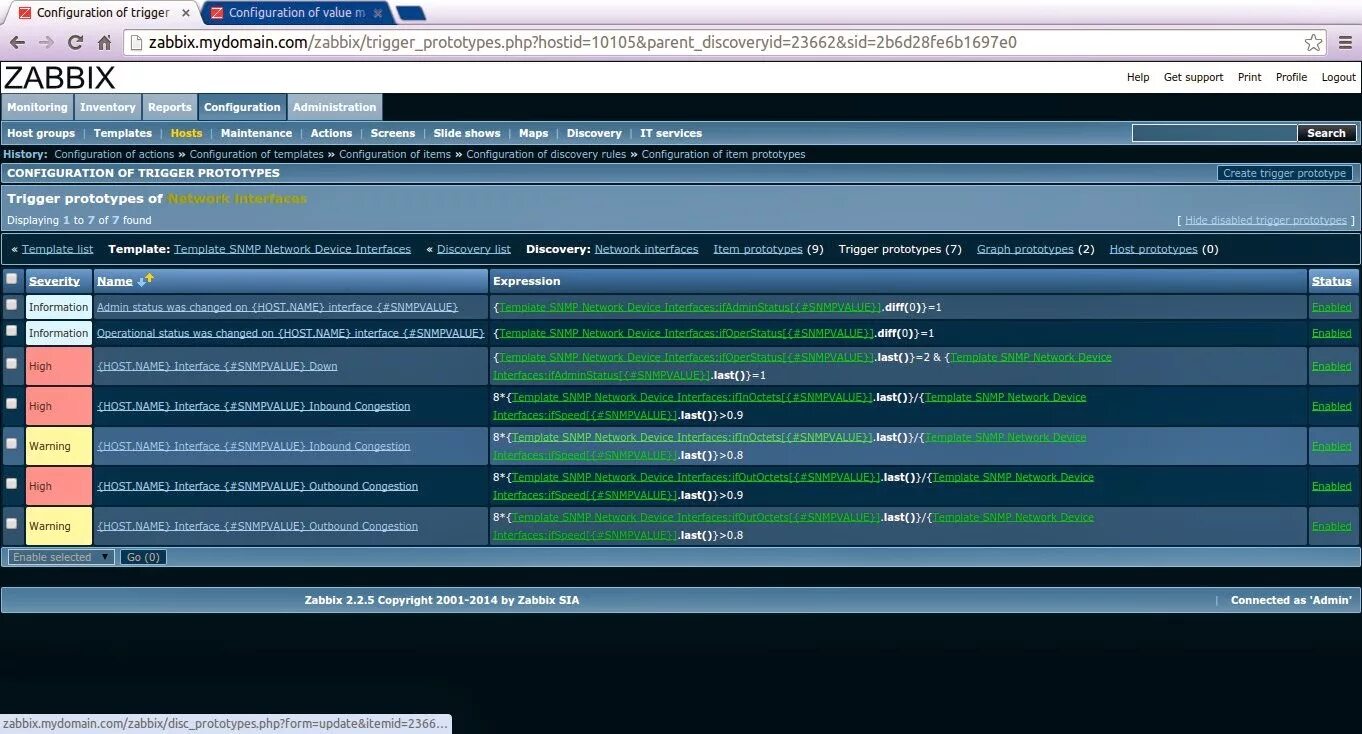Check Admin status was changed row checkbox
The image size is (1362, 734).
pyautogui.click(x=11, y=304)
